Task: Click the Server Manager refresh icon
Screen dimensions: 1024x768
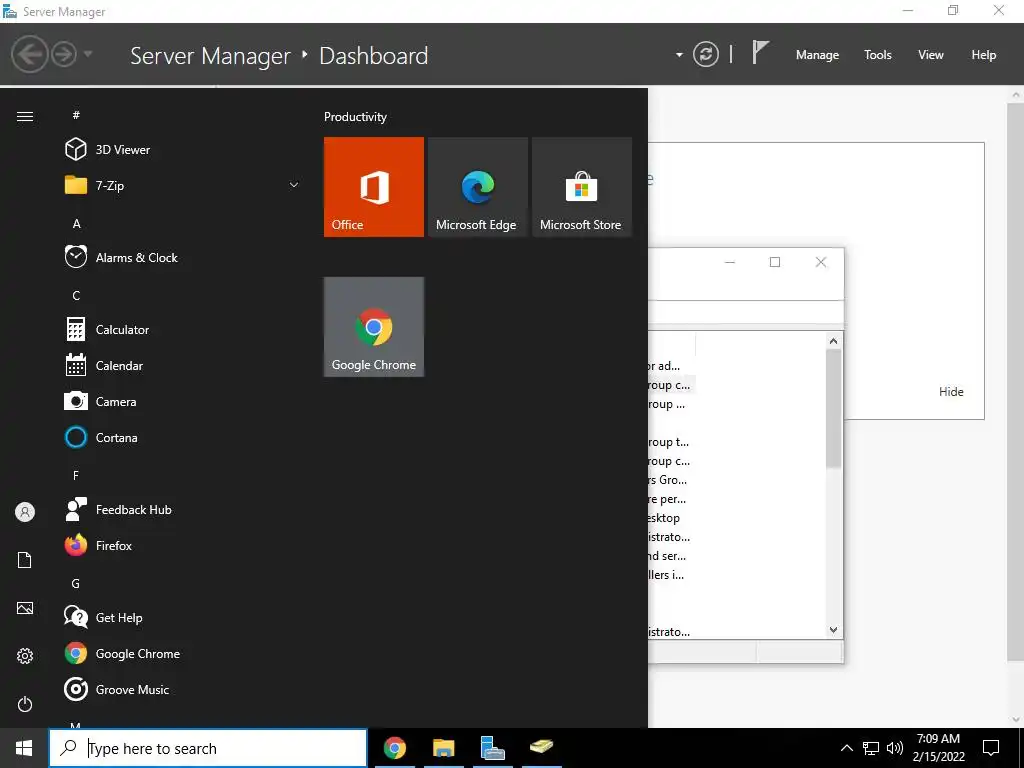Action: coord(706,54)
